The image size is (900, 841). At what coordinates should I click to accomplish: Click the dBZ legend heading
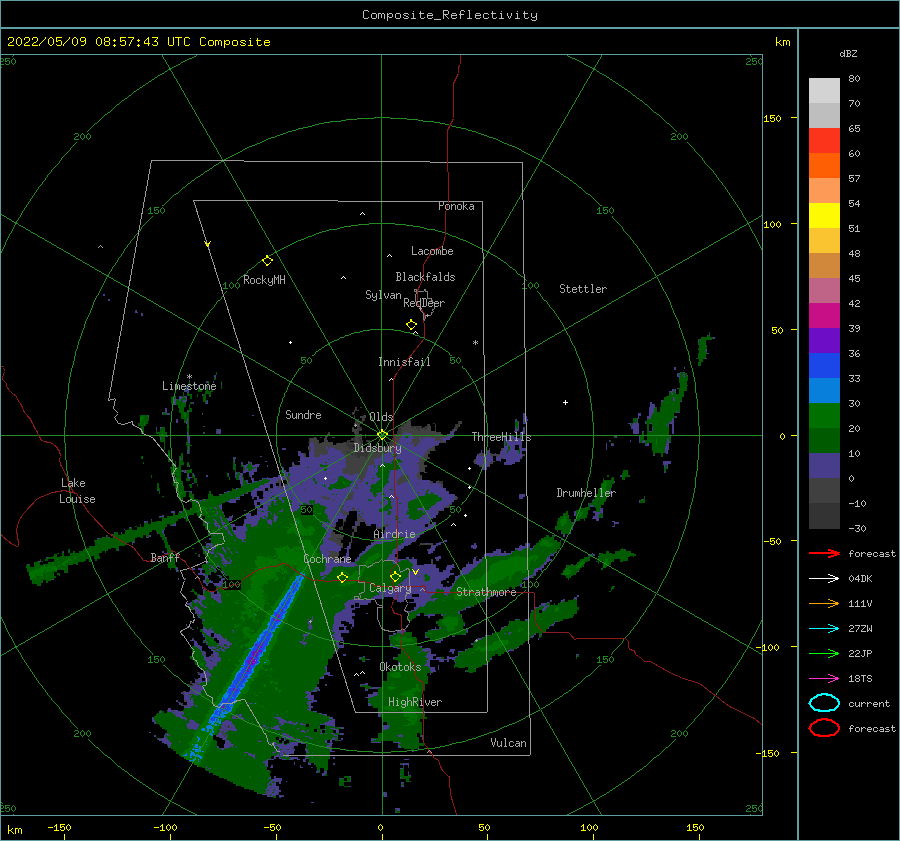click(x=848, y=53)
